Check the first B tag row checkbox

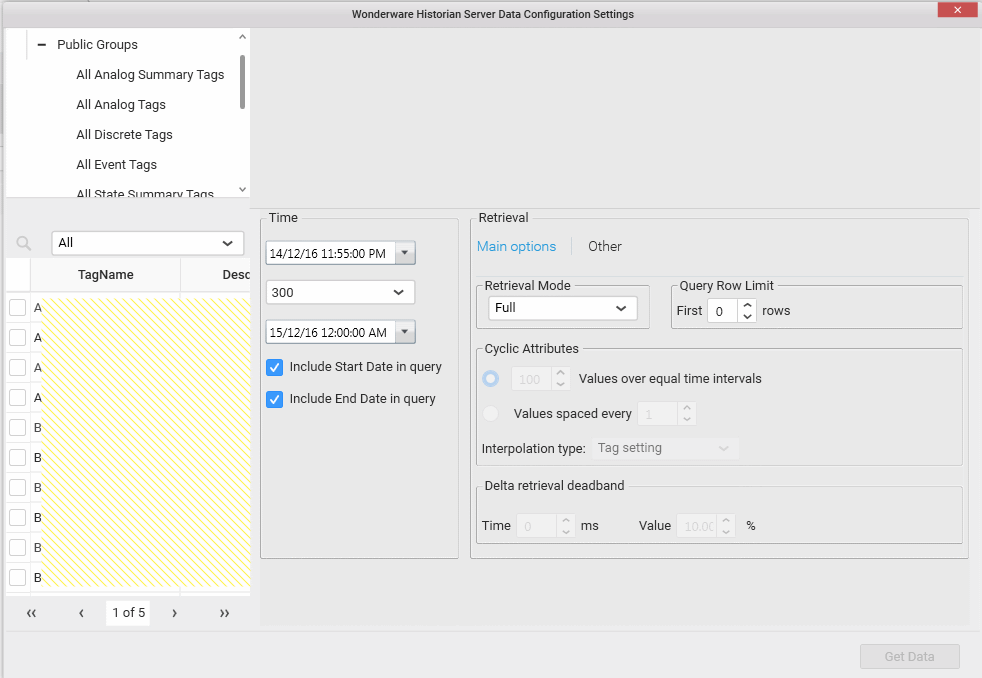18,428
